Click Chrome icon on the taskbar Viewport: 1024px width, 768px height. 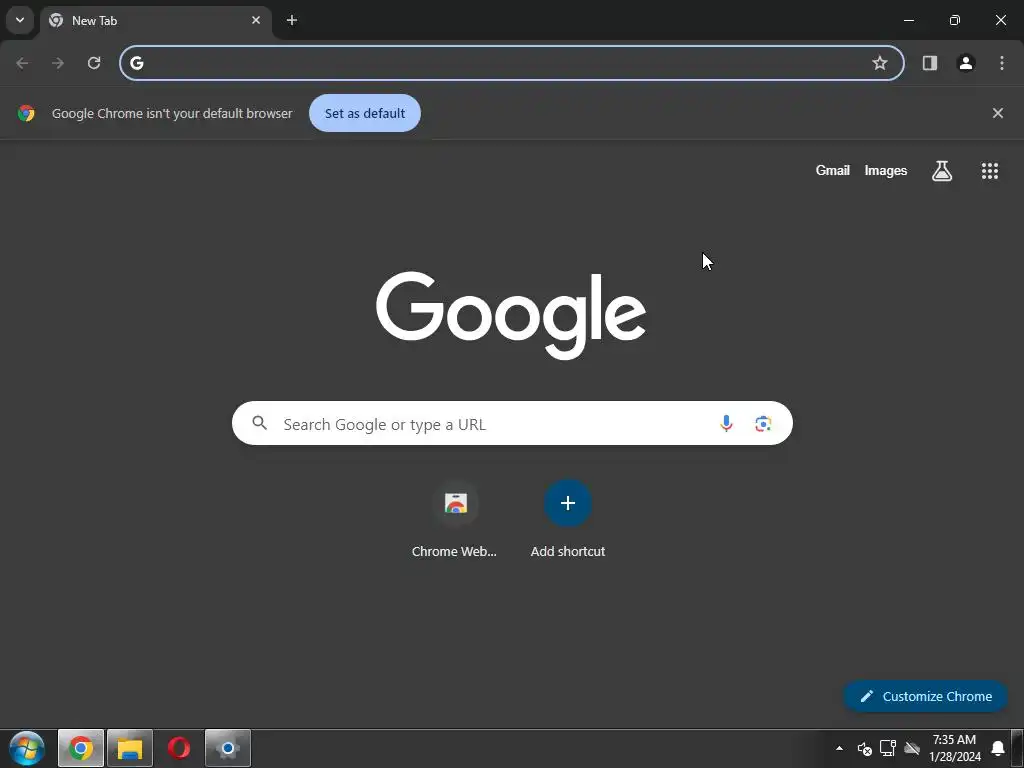click(x=81, y=748)
